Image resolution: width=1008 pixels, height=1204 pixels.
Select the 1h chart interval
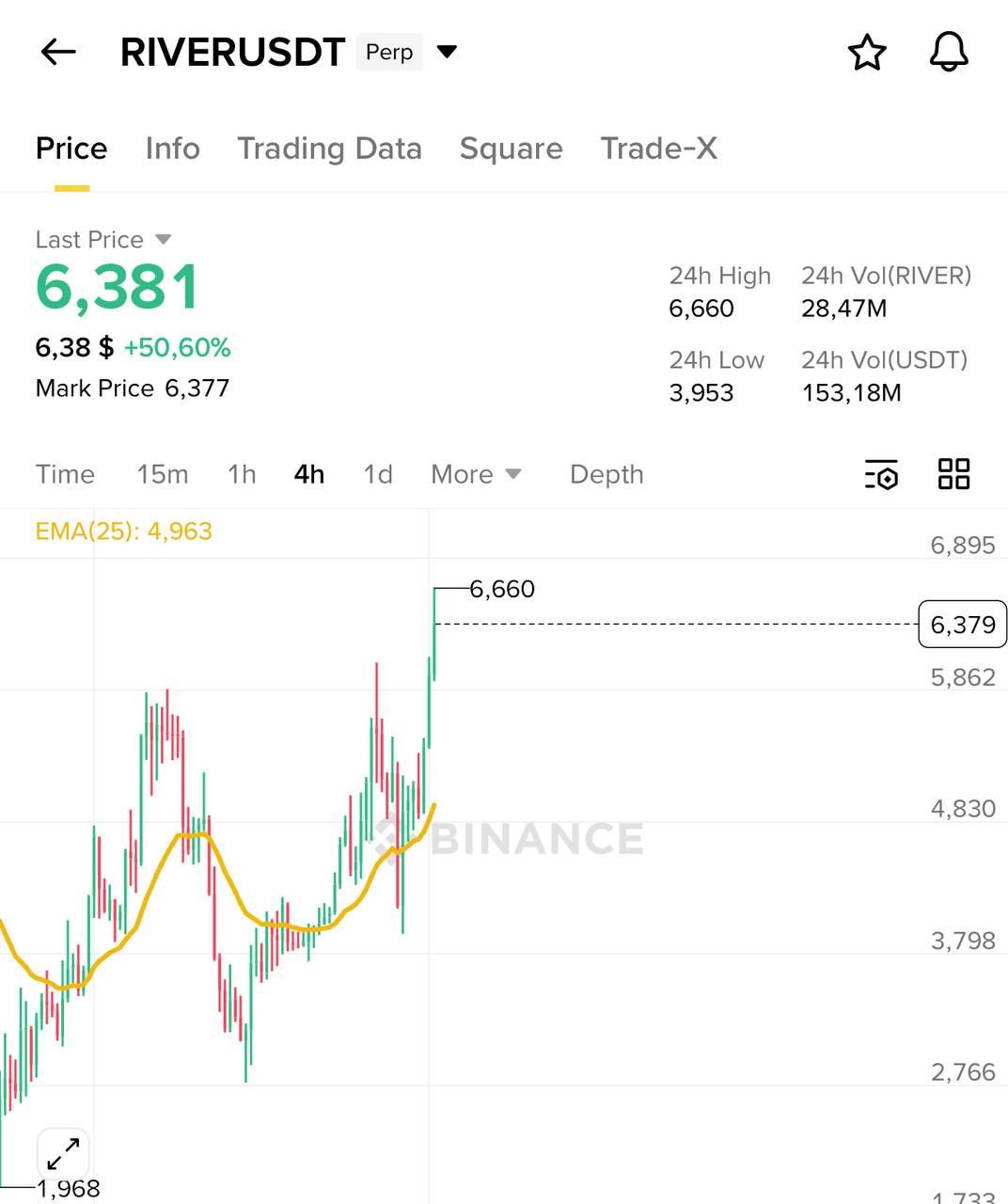(x=242, y=474)
